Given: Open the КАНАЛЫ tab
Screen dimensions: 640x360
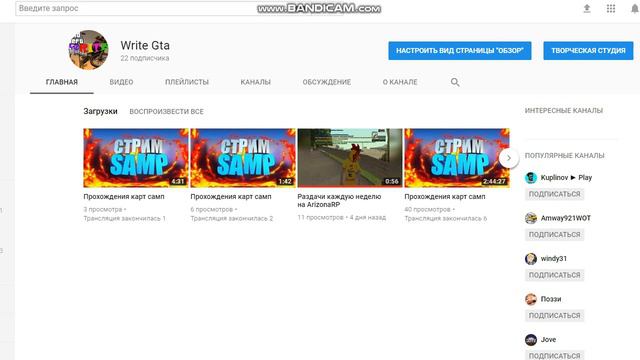Looking at the screenshot, I should [256, 82].
